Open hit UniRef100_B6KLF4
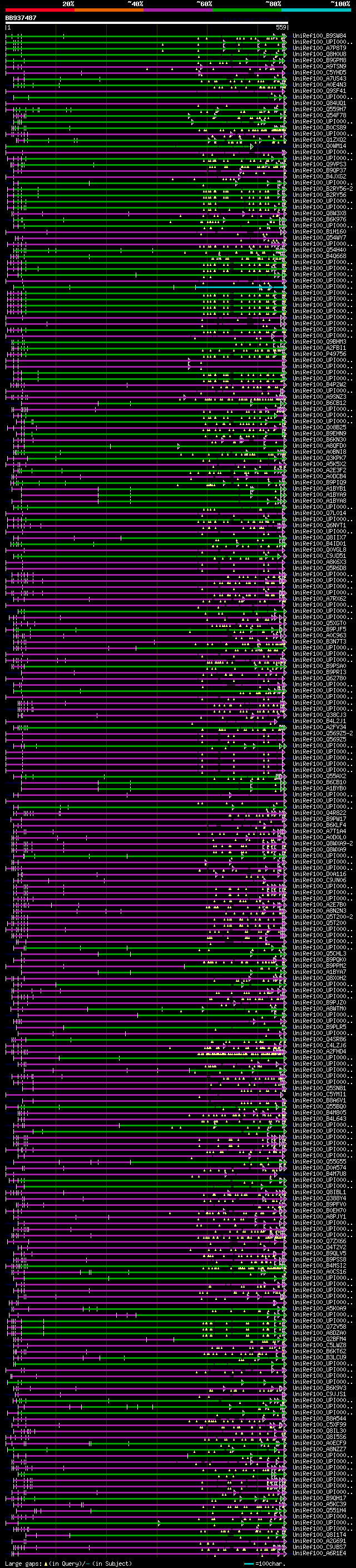The width and height of the screenshot is (356, 1568). pos(319,825)
